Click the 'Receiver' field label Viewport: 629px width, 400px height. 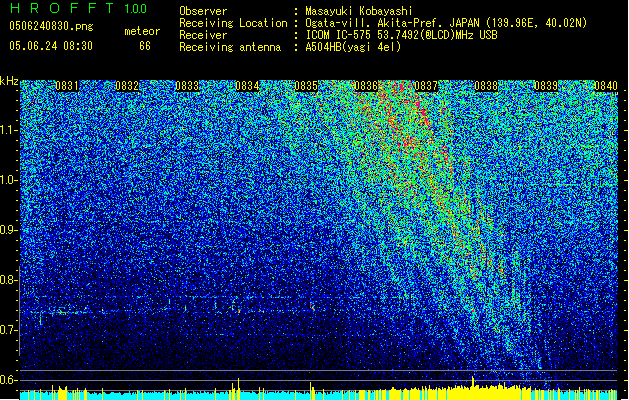point(203,35)
